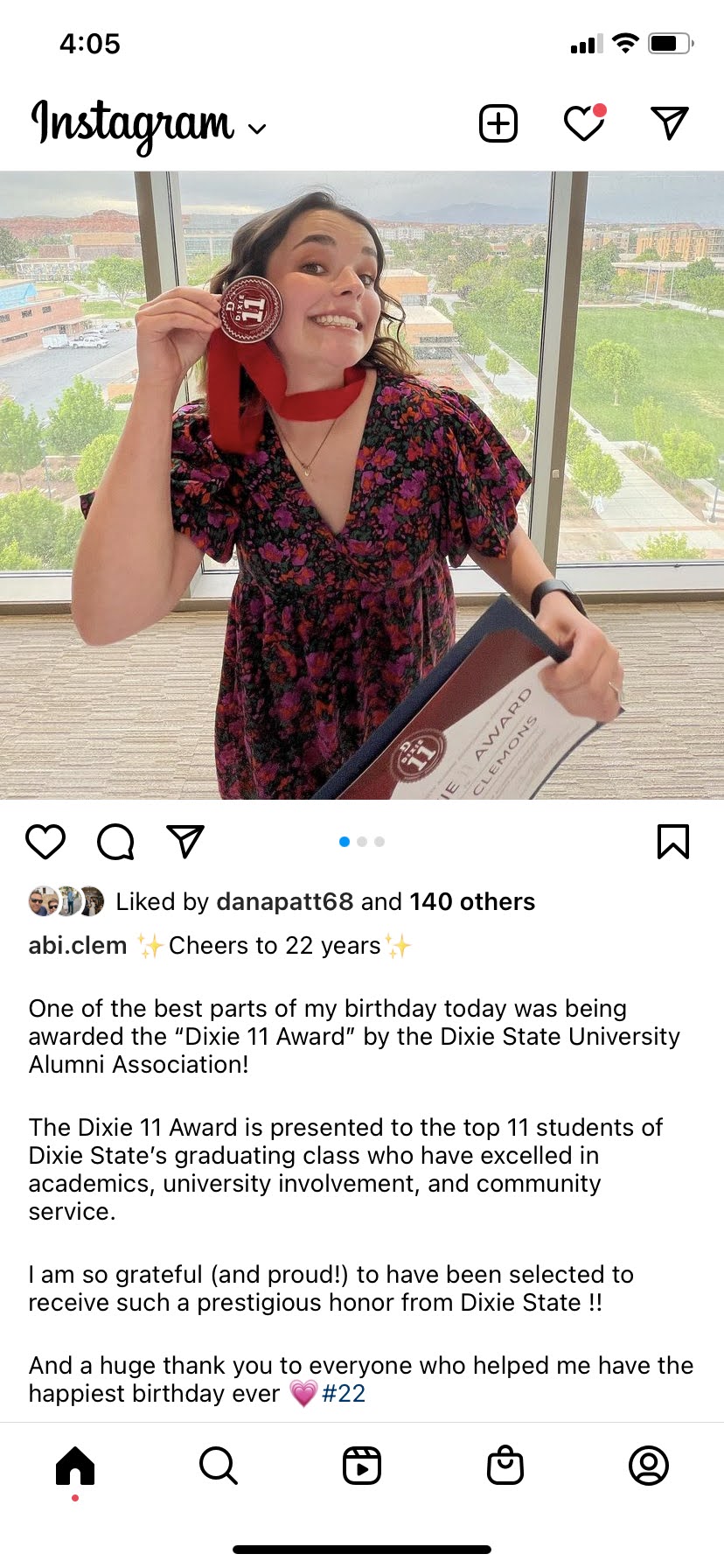
Task: Tap the new post plus icon
Action: 498,123
